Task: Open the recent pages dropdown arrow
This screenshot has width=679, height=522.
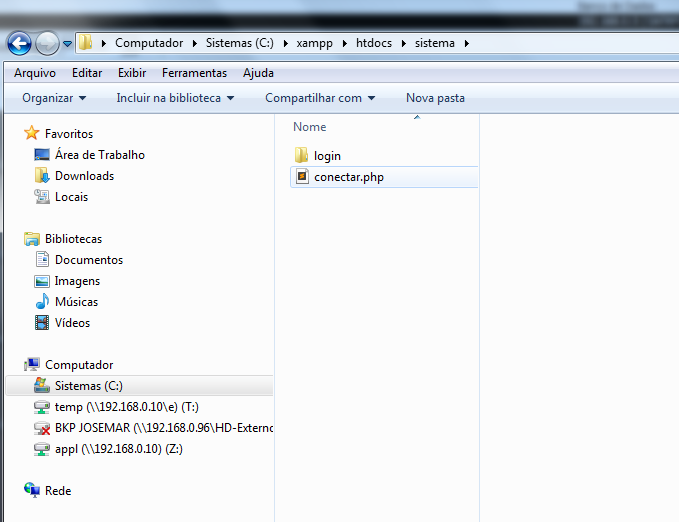Action: tap(68, 43)
